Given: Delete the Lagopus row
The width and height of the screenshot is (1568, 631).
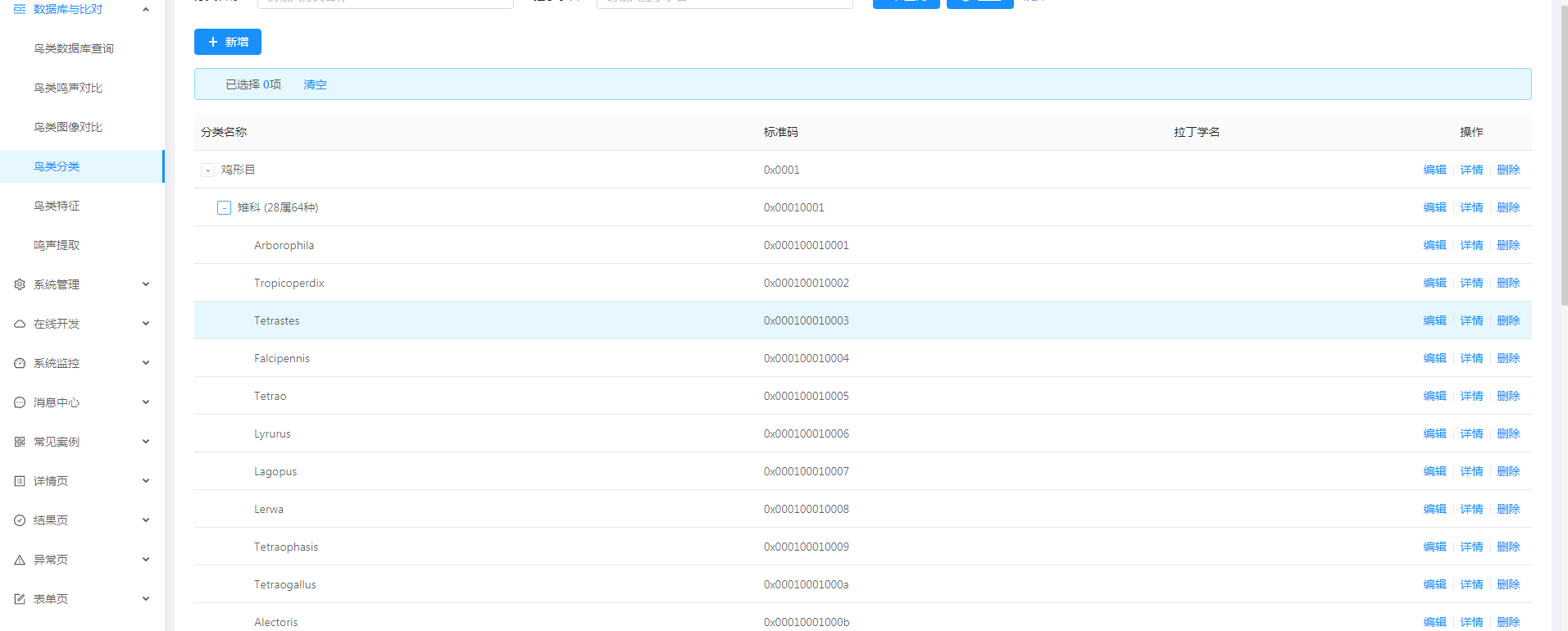Looking at the screenshot, I should pos(1508,471).
